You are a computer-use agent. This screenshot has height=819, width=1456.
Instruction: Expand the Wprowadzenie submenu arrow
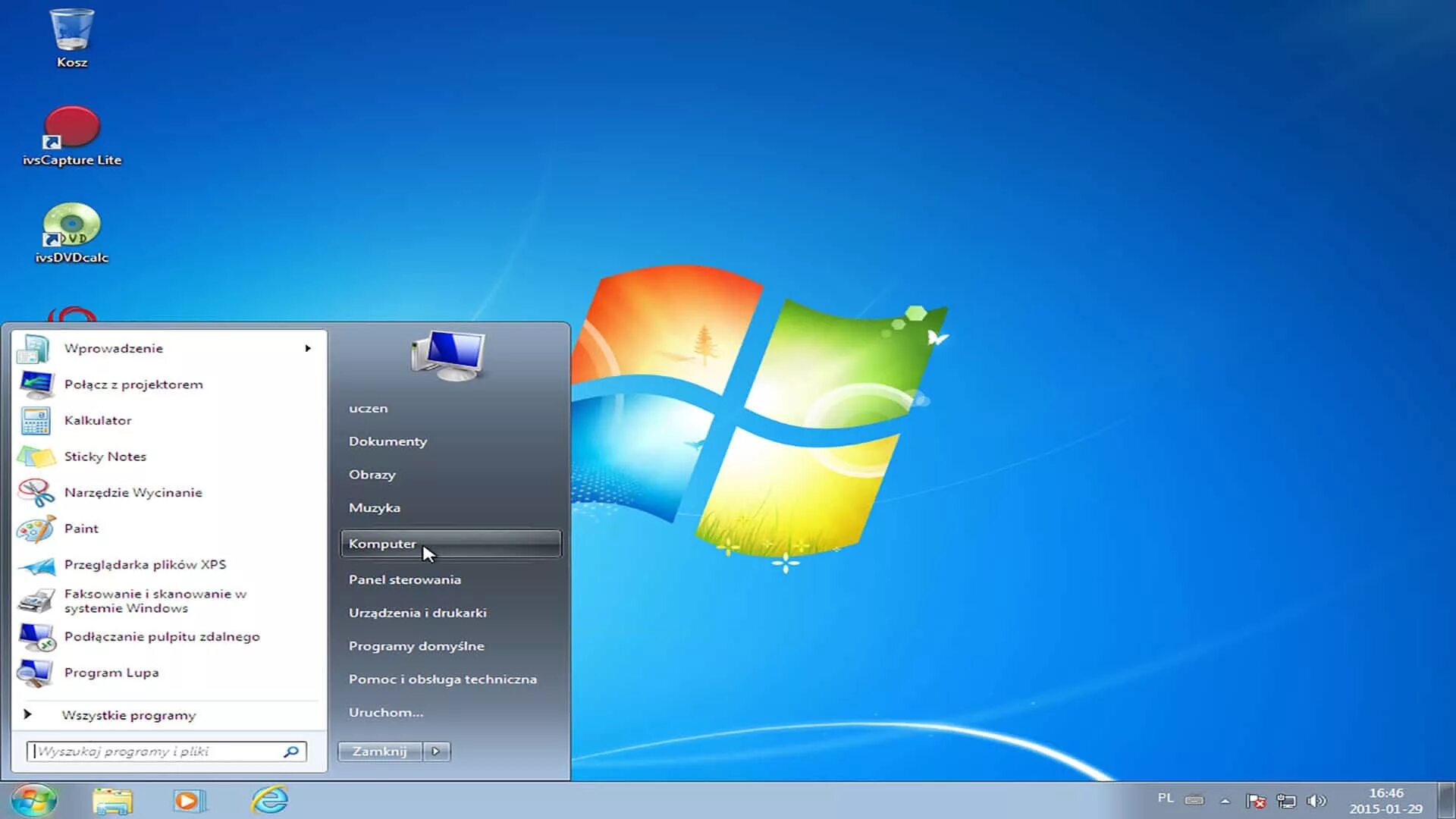pyautogui.click(x=307, y=348)
